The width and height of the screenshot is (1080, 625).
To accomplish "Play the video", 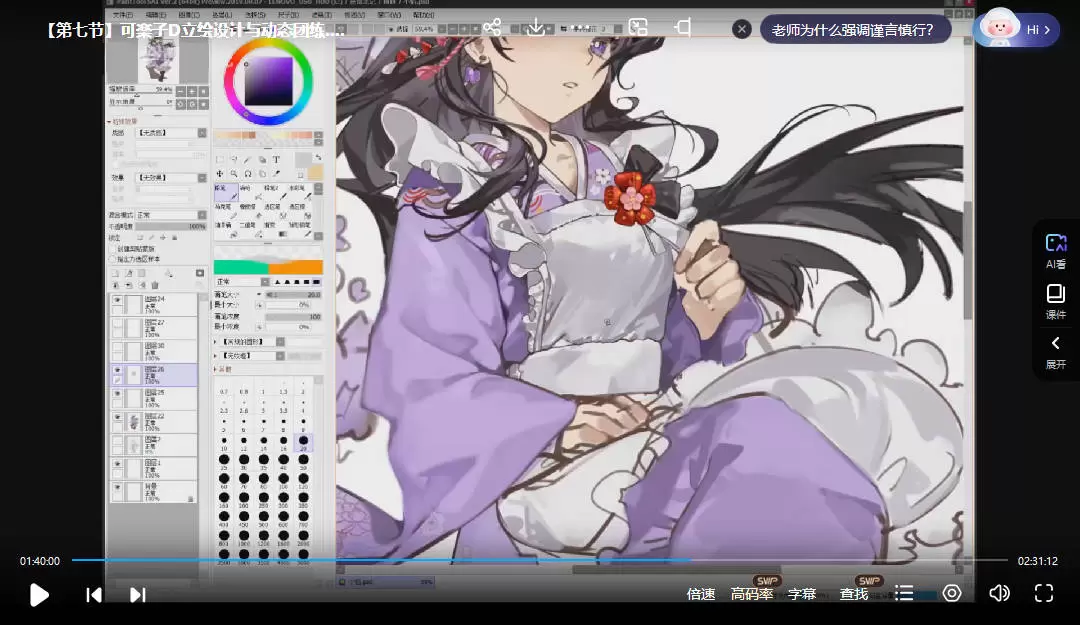I will point(39,595).
